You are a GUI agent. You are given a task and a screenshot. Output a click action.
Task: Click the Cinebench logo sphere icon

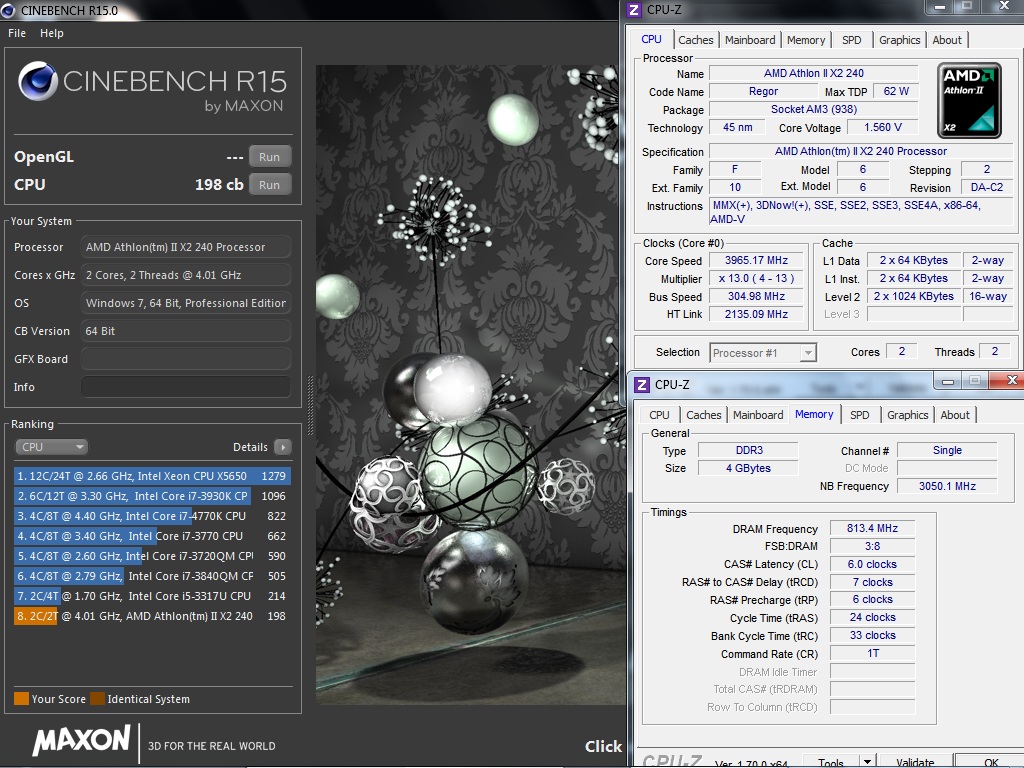click(x=38, y=81)
